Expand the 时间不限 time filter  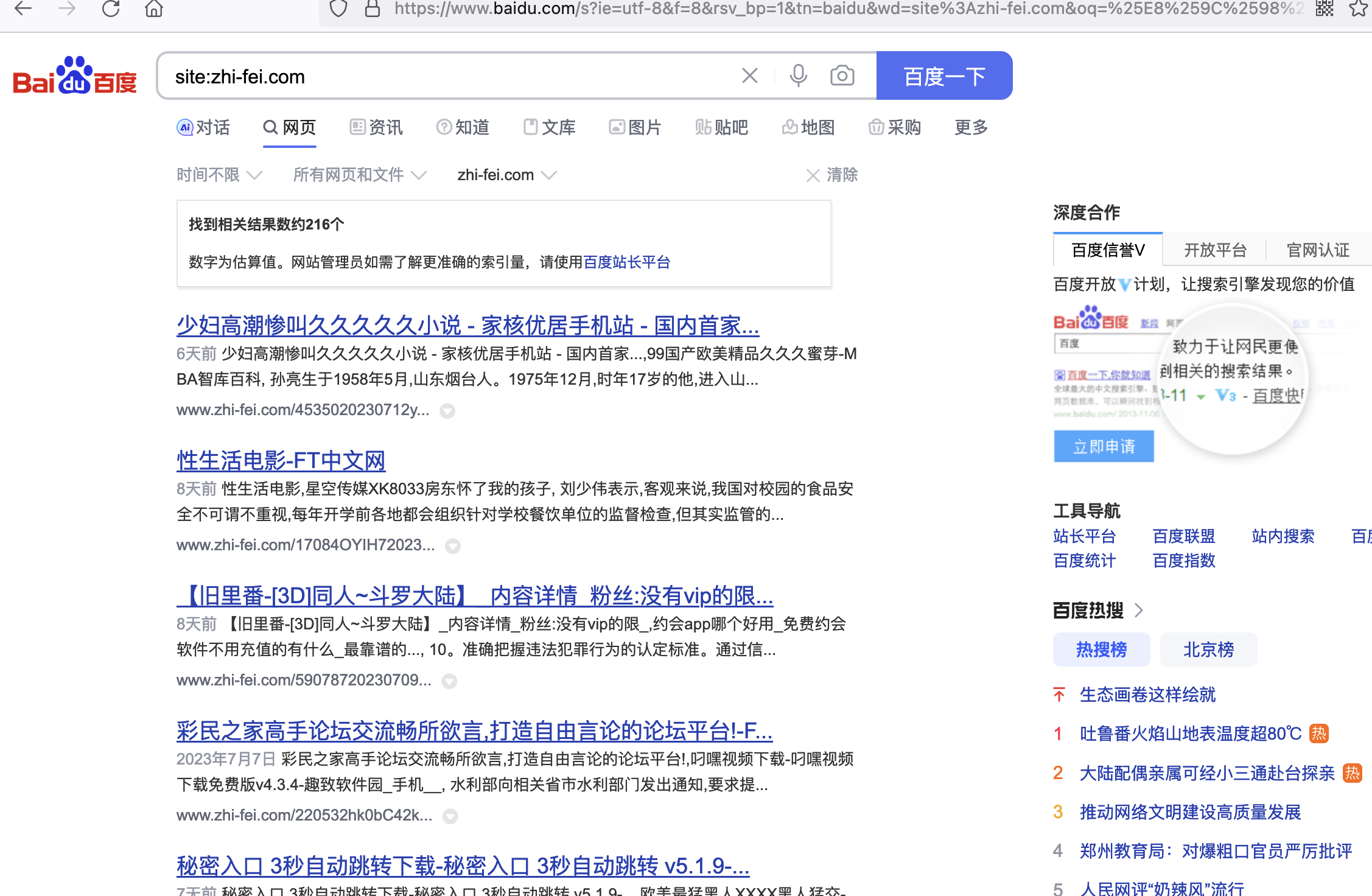[220, 175]
